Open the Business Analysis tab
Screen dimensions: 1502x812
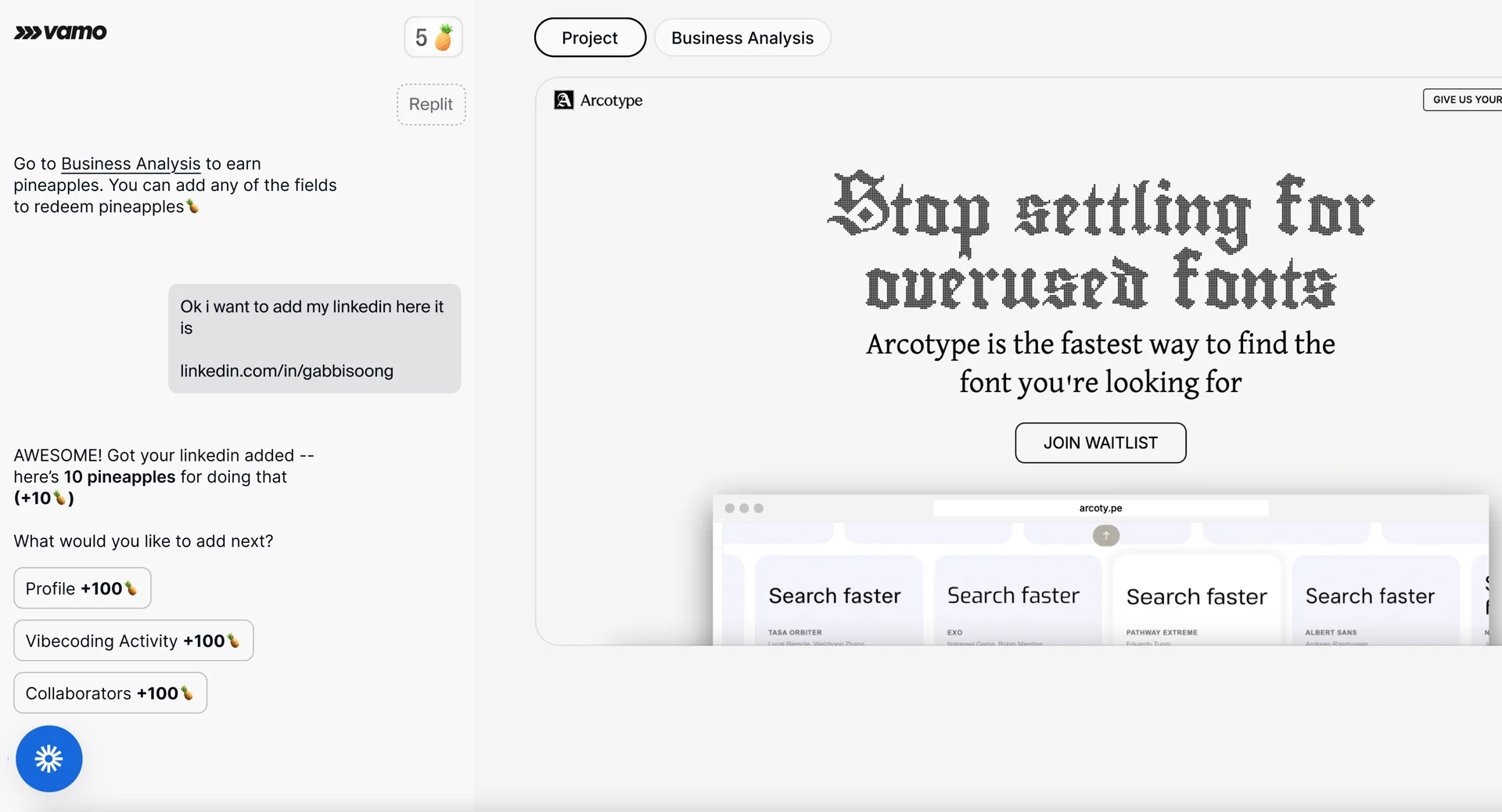click(x=742, y=38)
